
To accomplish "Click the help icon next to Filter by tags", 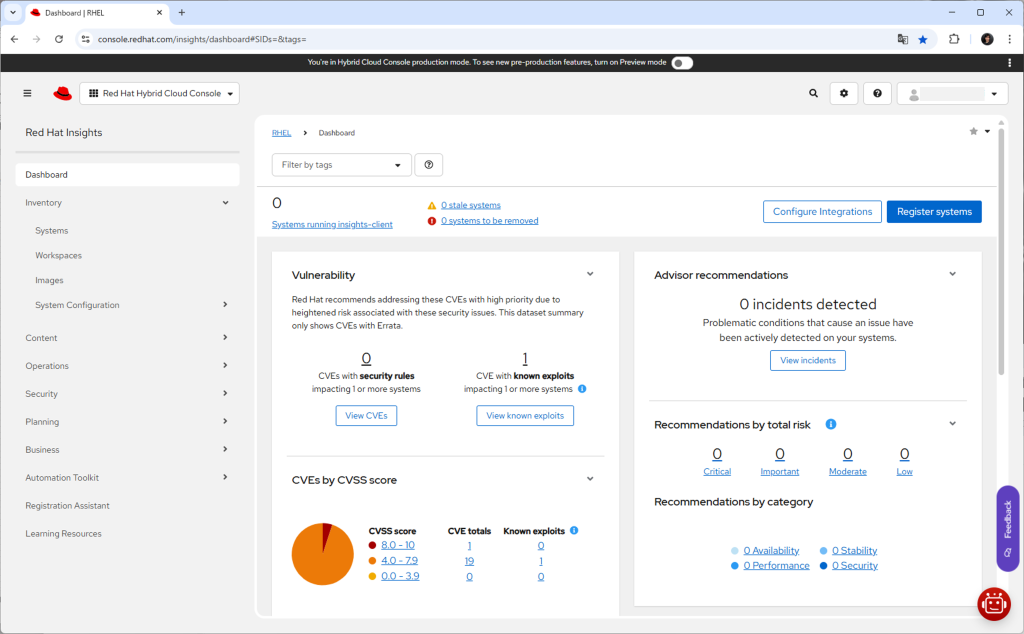I will (x=428, y=165).
